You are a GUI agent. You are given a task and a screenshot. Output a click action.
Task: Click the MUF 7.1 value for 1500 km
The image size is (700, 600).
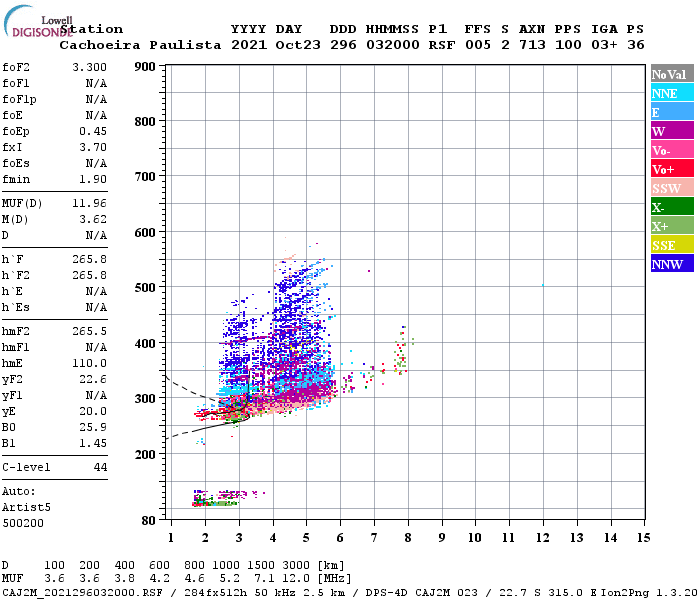(x=264, y=578)
